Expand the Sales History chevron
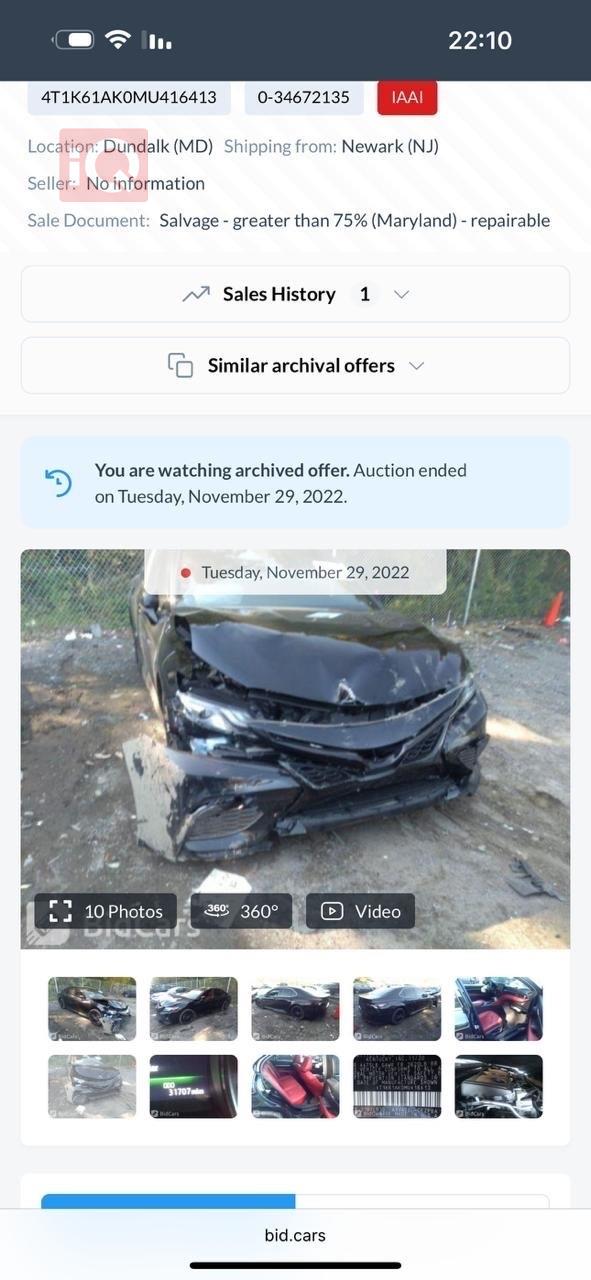Screen dimensions: 591x1280 [402, 294]
